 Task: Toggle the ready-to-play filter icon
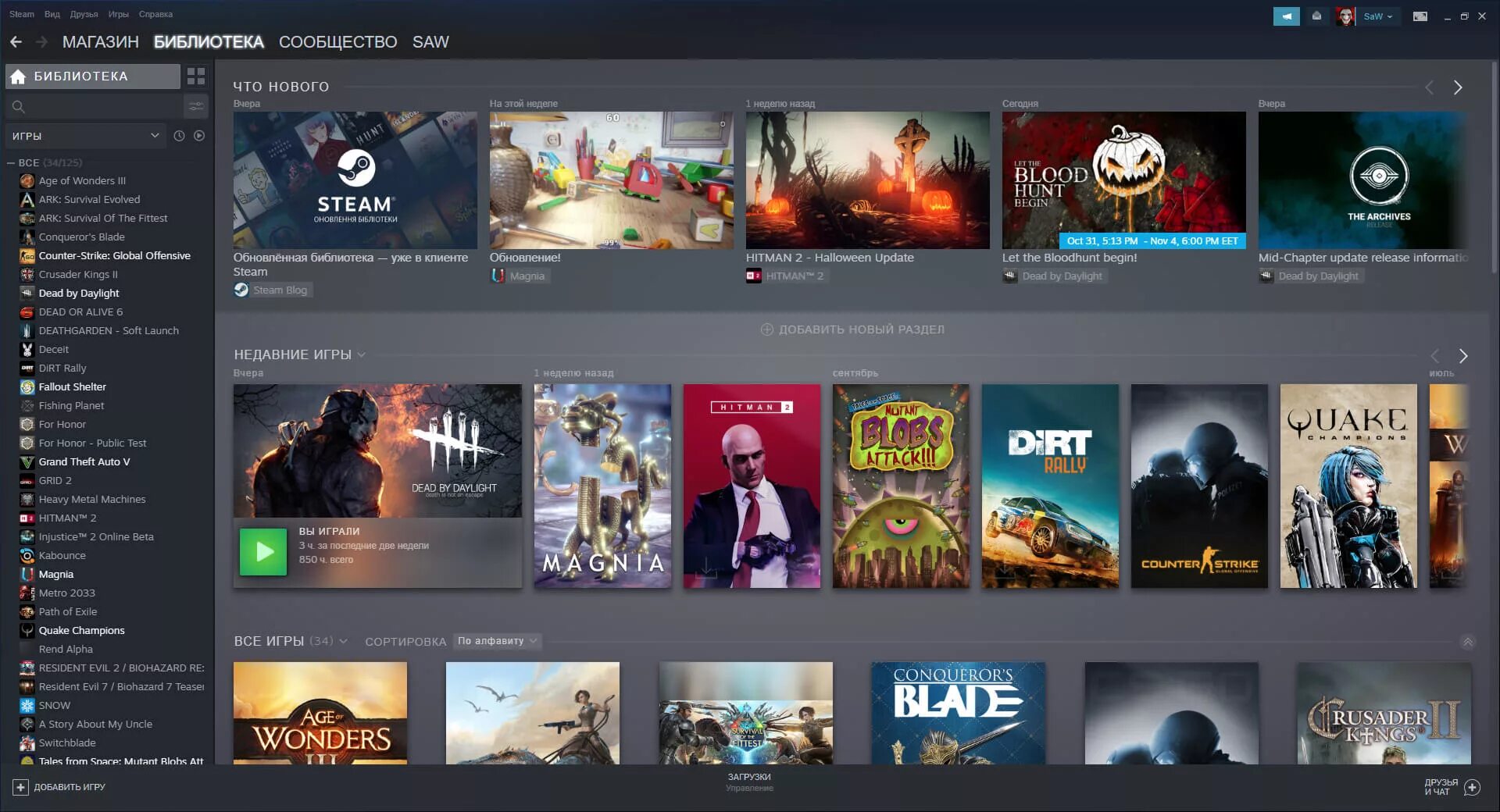[199, 136]
